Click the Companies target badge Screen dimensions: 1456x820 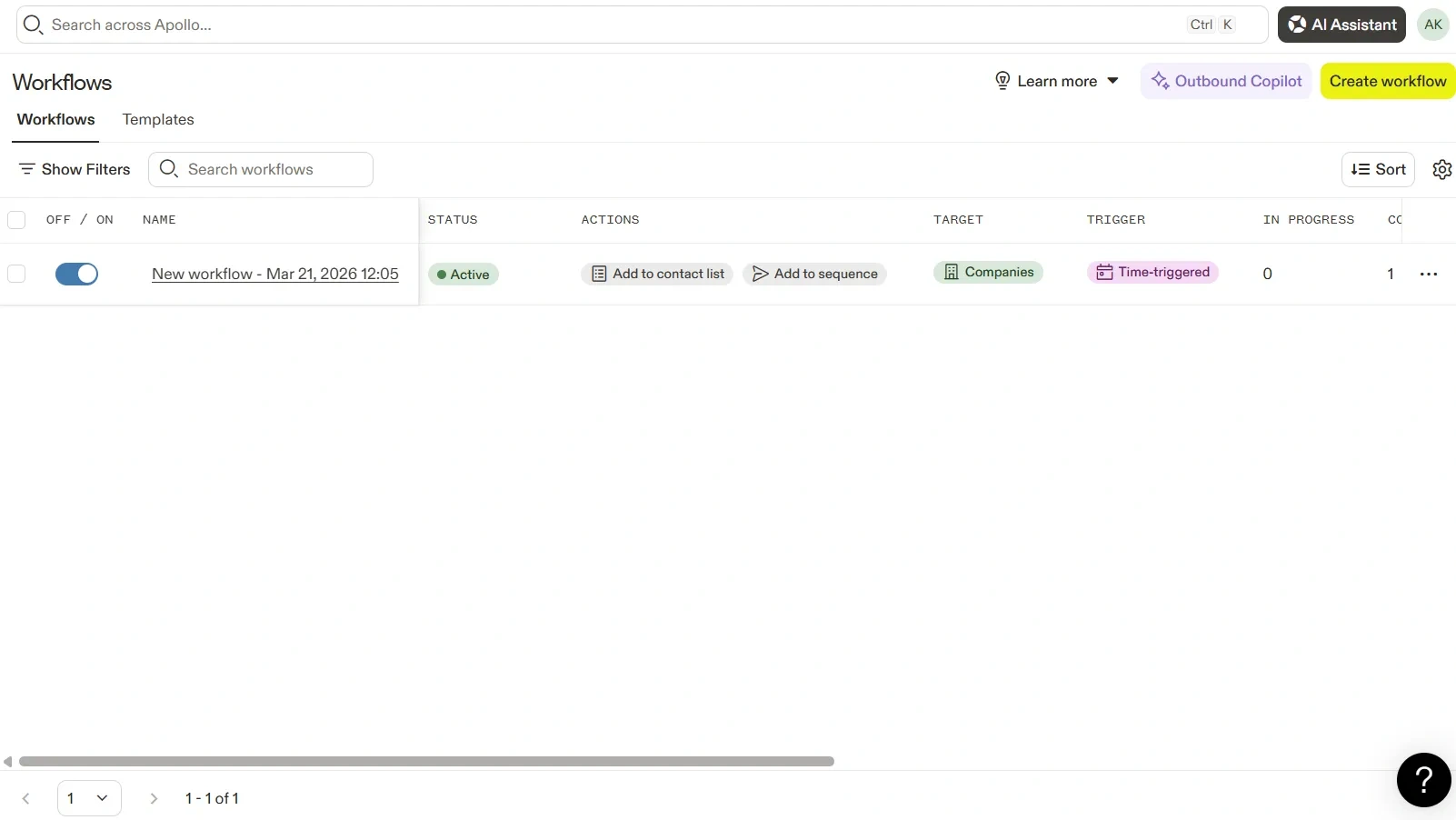988,272
